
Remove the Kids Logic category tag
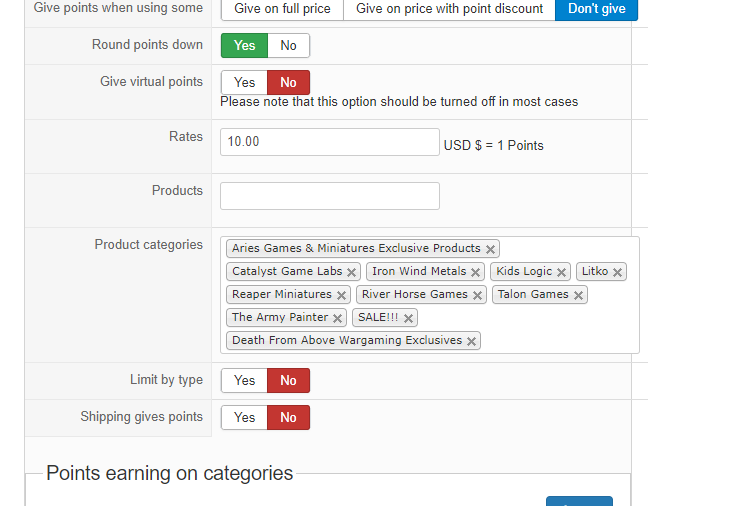pos(562,272)
